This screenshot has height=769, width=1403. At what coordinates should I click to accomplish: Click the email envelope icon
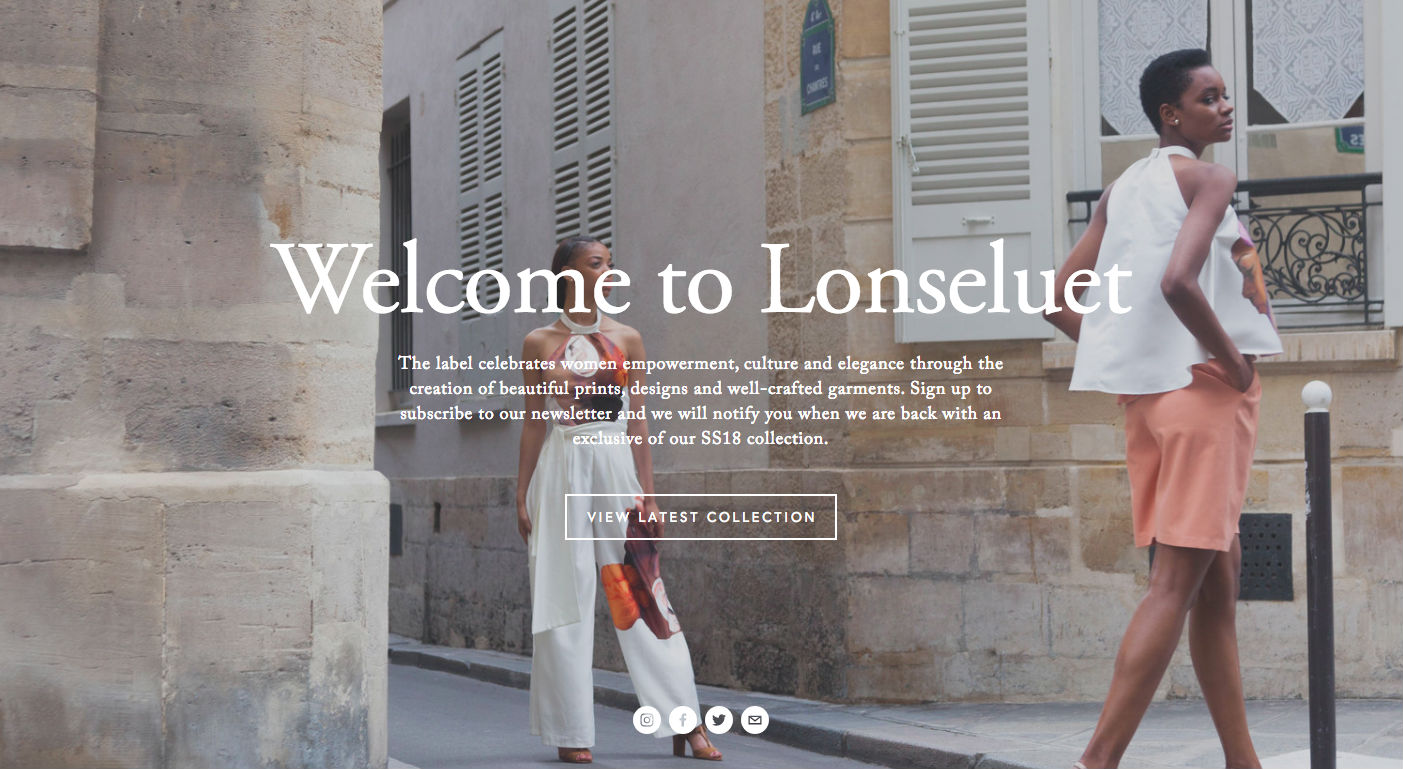point(755,720)
